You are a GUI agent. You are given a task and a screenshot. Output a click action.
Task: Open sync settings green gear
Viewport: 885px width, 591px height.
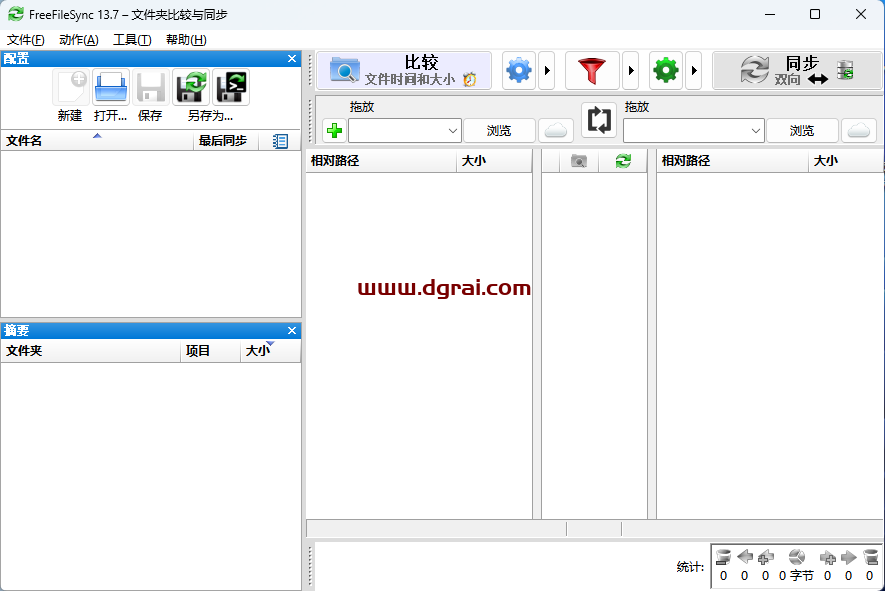[666, 71]
